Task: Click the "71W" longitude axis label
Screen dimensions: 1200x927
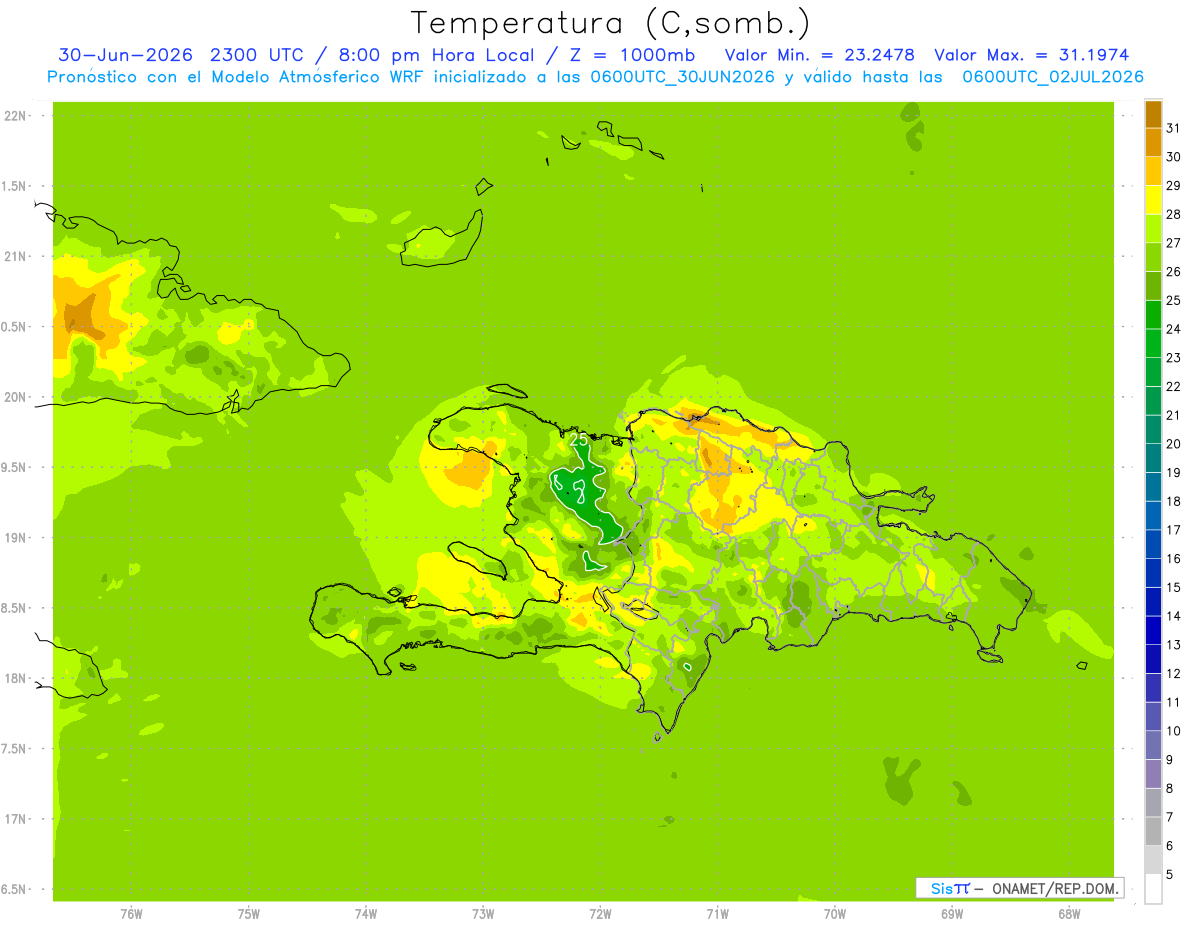Action: click(717, 914)
